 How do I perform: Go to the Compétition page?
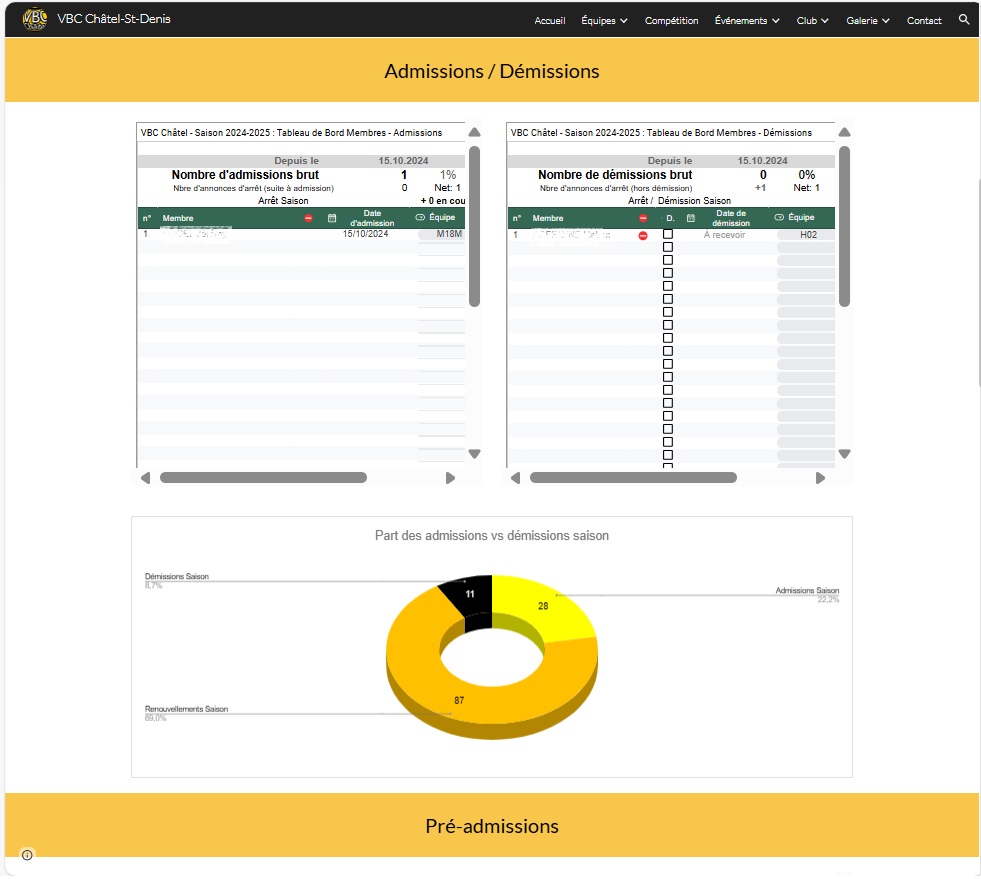(671, 21)
